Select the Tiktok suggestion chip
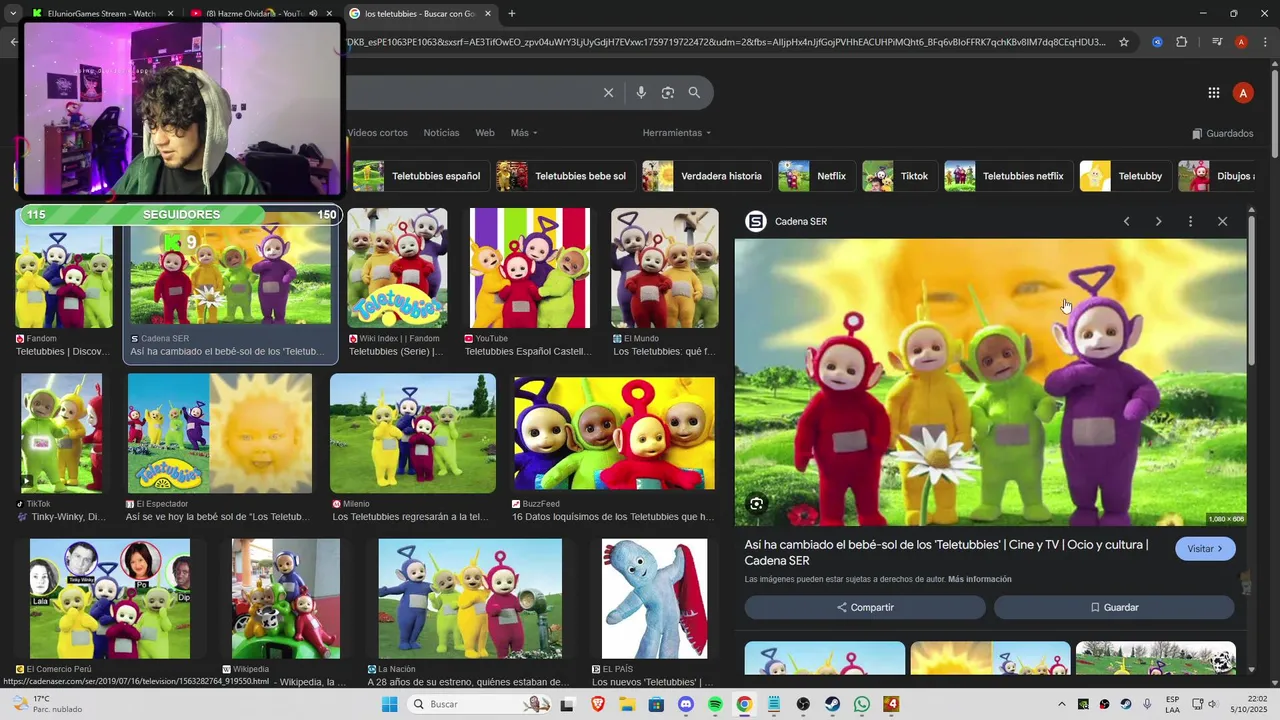 [x=900, y=176]
